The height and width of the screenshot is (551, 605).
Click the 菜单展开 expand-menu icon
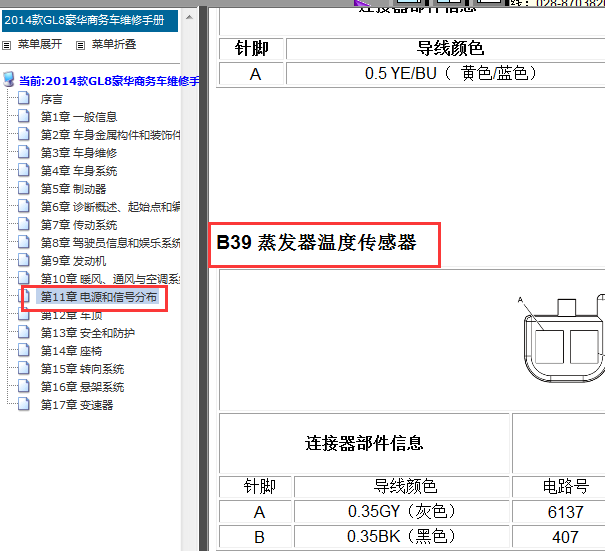coord(7,46)
